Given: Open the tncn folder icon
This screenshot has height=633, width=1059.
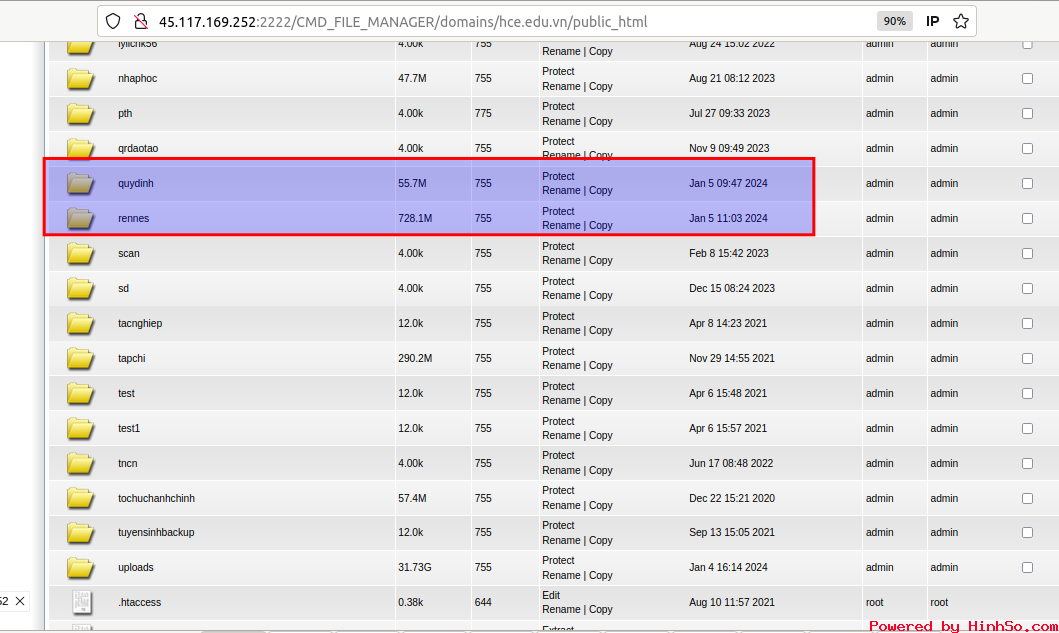Looking at the screenshot, I should pos(80,463).
